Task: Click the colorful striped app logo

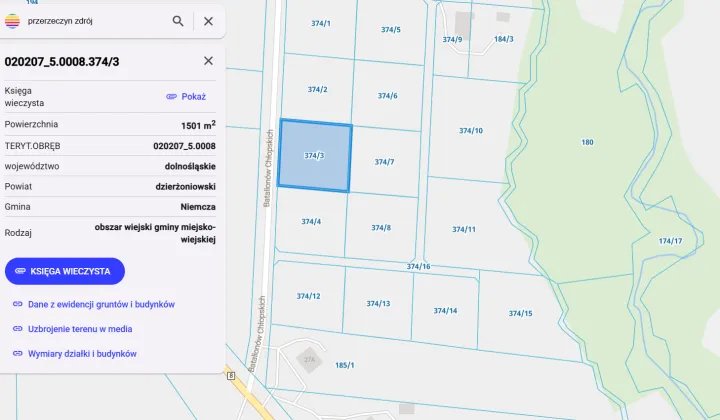Action: 12,21
